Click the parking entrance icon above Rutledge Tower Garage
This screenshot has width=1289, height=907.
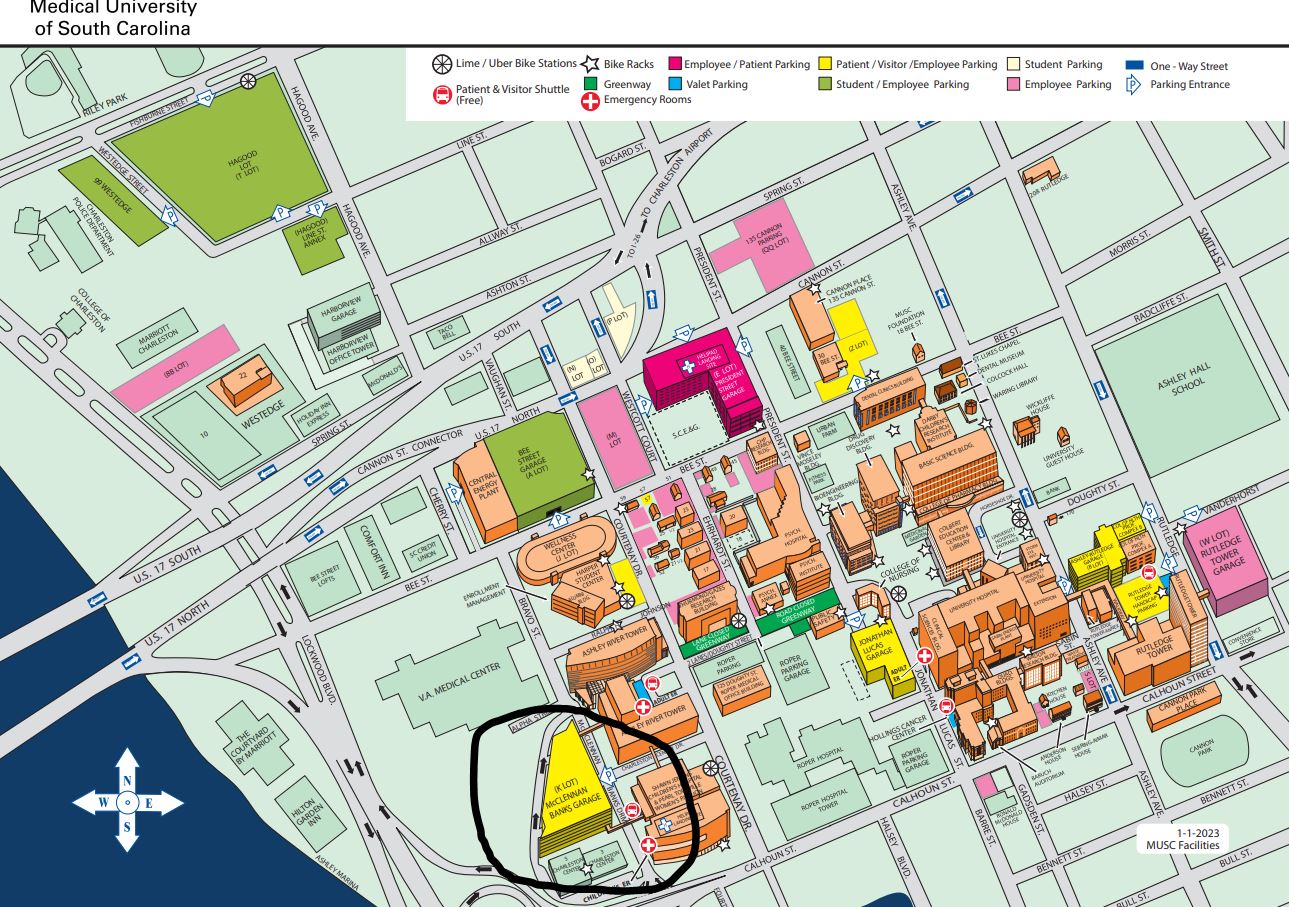[1191, 514]
